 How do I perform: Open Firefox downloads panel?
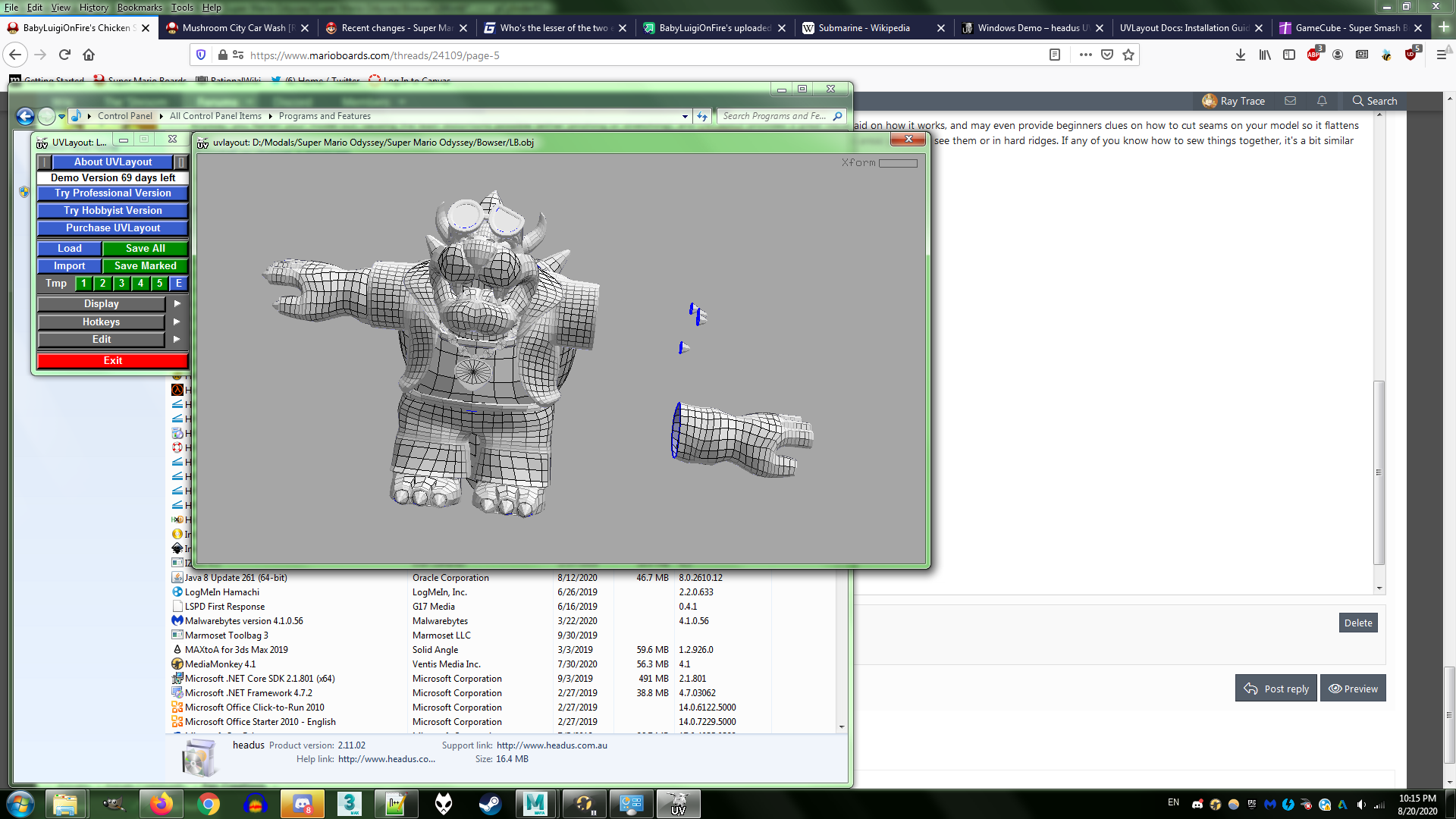pyautogui.click(x=1241, y=55)
